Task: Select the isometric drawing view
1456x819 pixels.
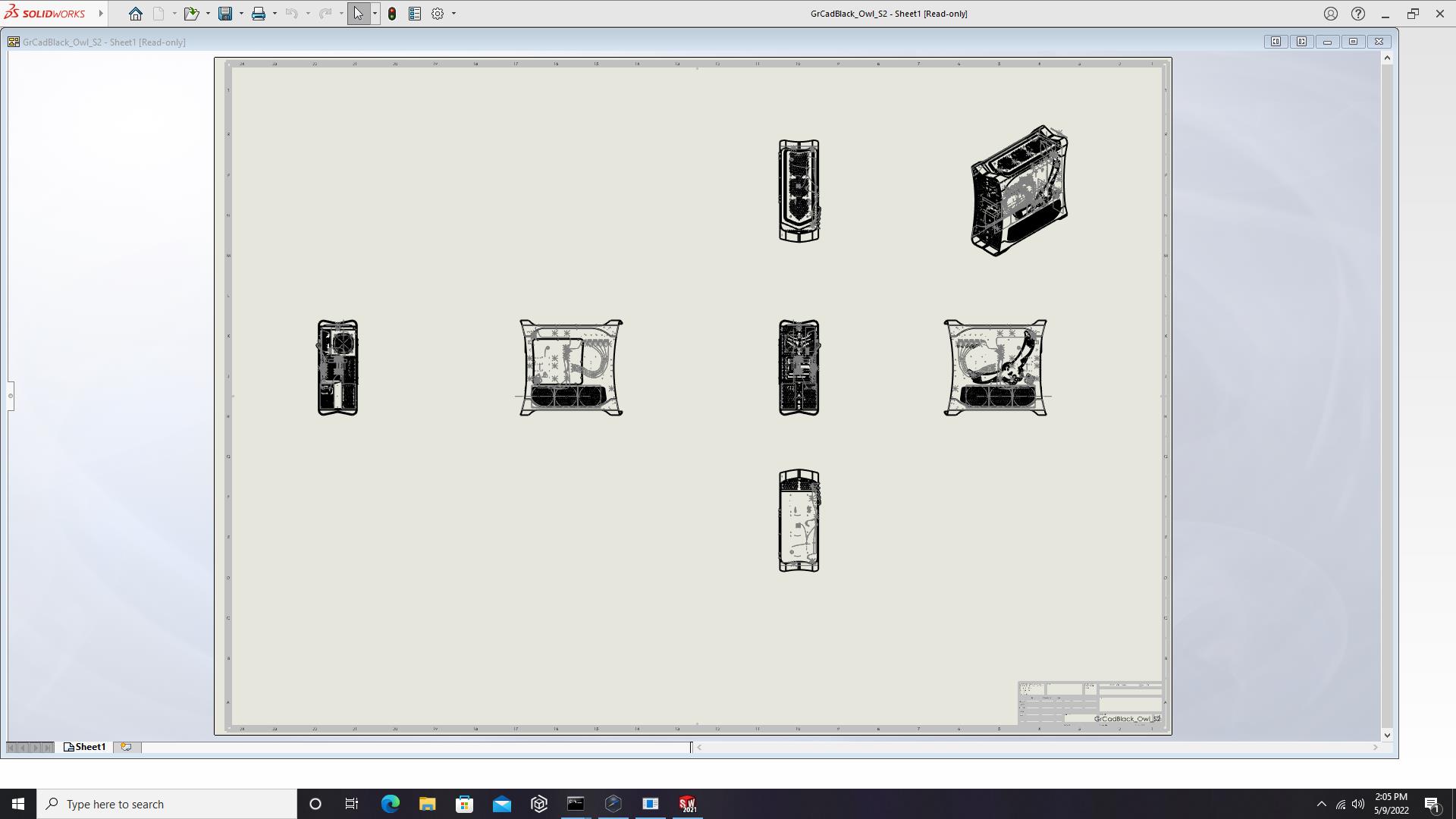Action: [x=1019, y=190]
